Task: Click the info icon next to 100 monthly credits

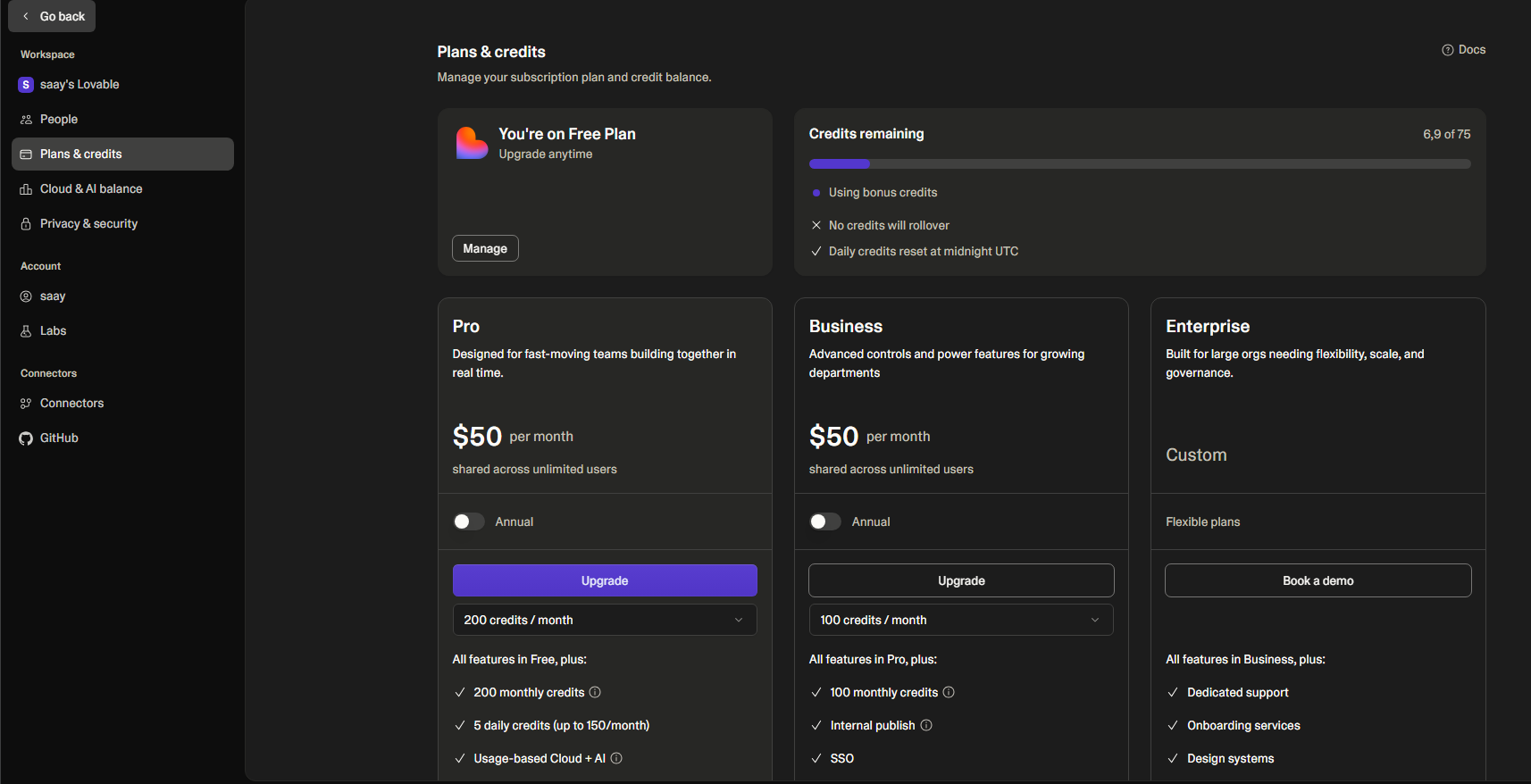Action: click(949, 692)
